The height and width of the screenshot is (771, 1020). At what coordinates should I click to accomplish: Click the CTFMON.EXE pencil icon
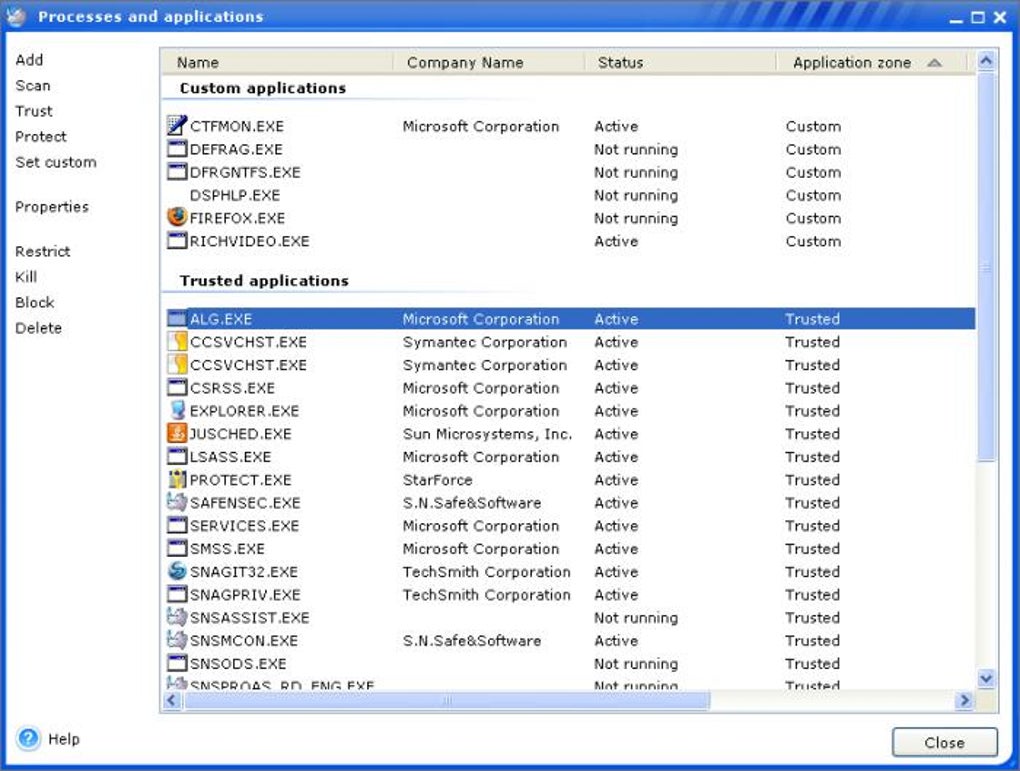(x=177, y=126)
